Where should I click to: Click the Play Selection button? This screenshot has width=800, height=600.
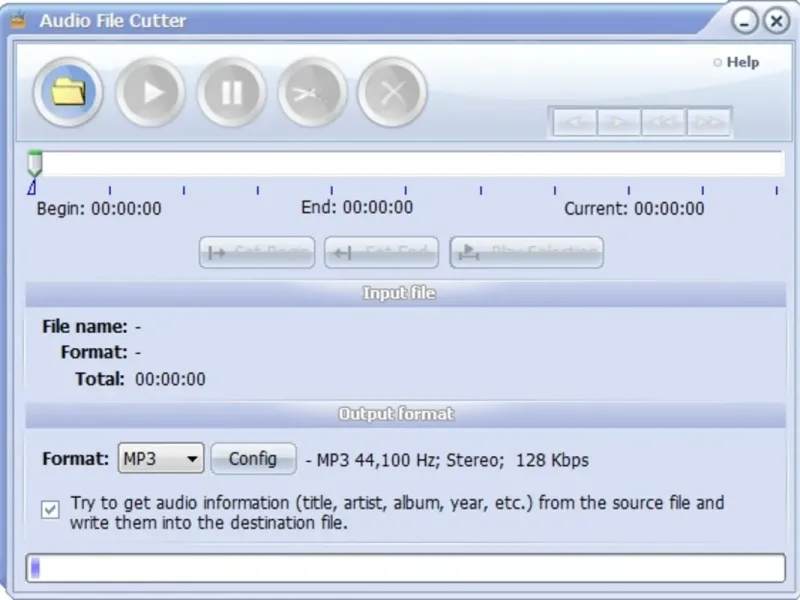click(526, 252)
